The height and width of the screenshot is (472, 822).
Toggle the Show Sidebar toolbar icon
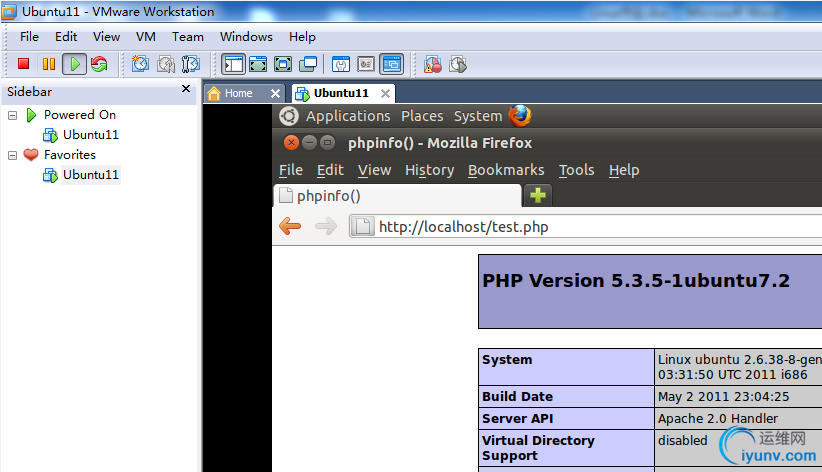point(233,64)
